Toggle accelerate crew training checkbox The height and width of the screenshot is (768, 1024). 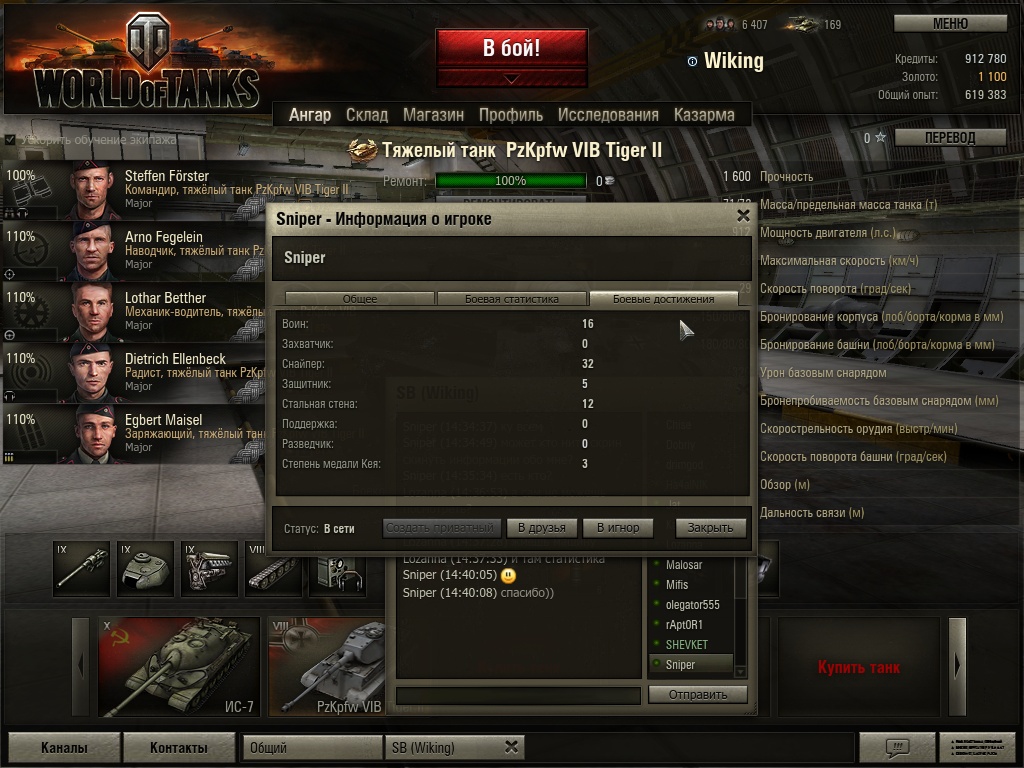coord(10,139)
